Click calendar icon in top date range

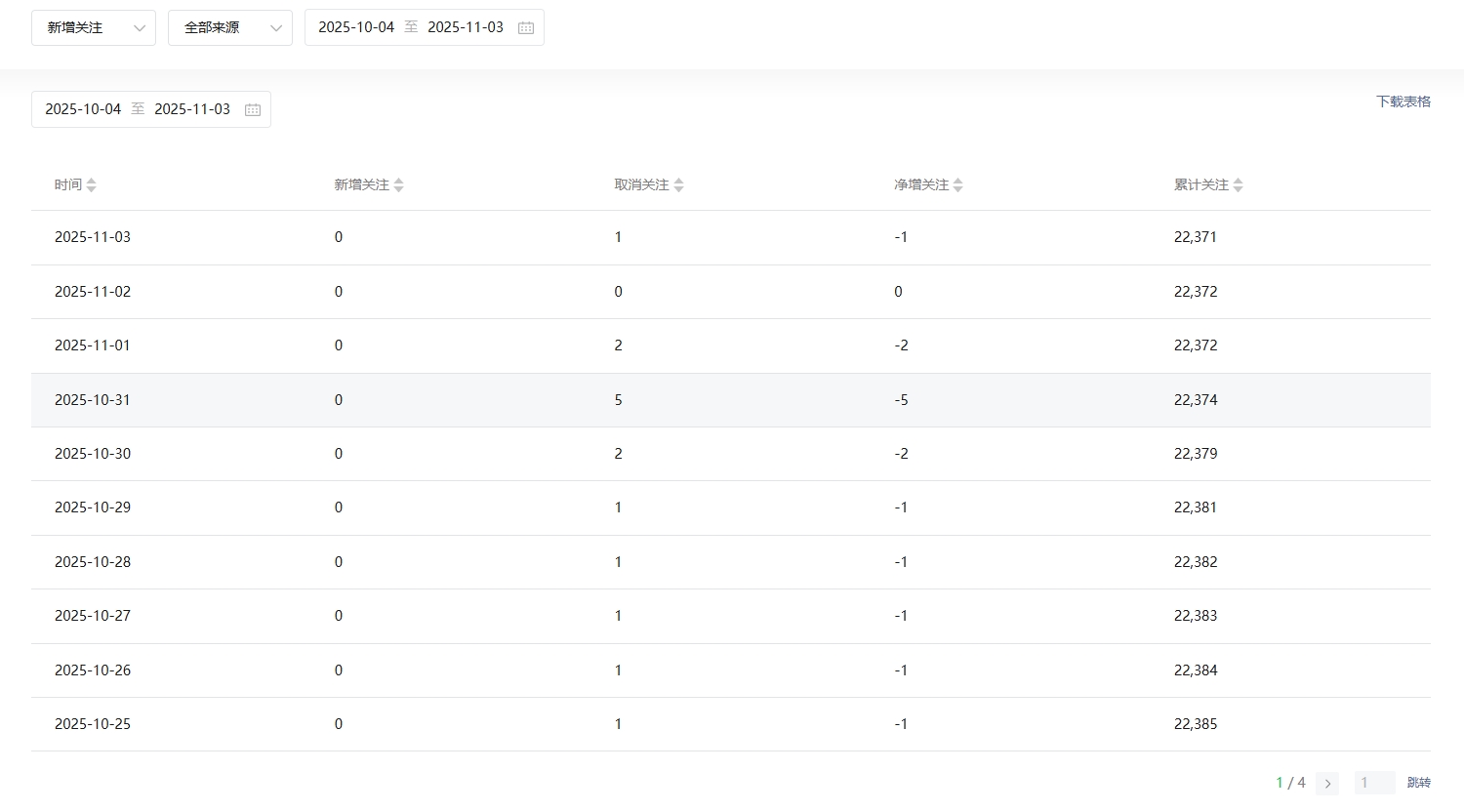(x=526, y=27)
